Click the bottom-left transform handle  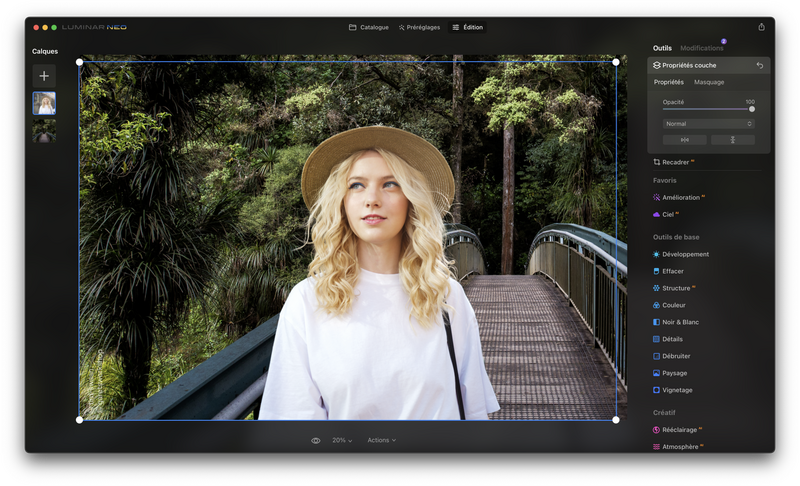click(79, 420)
